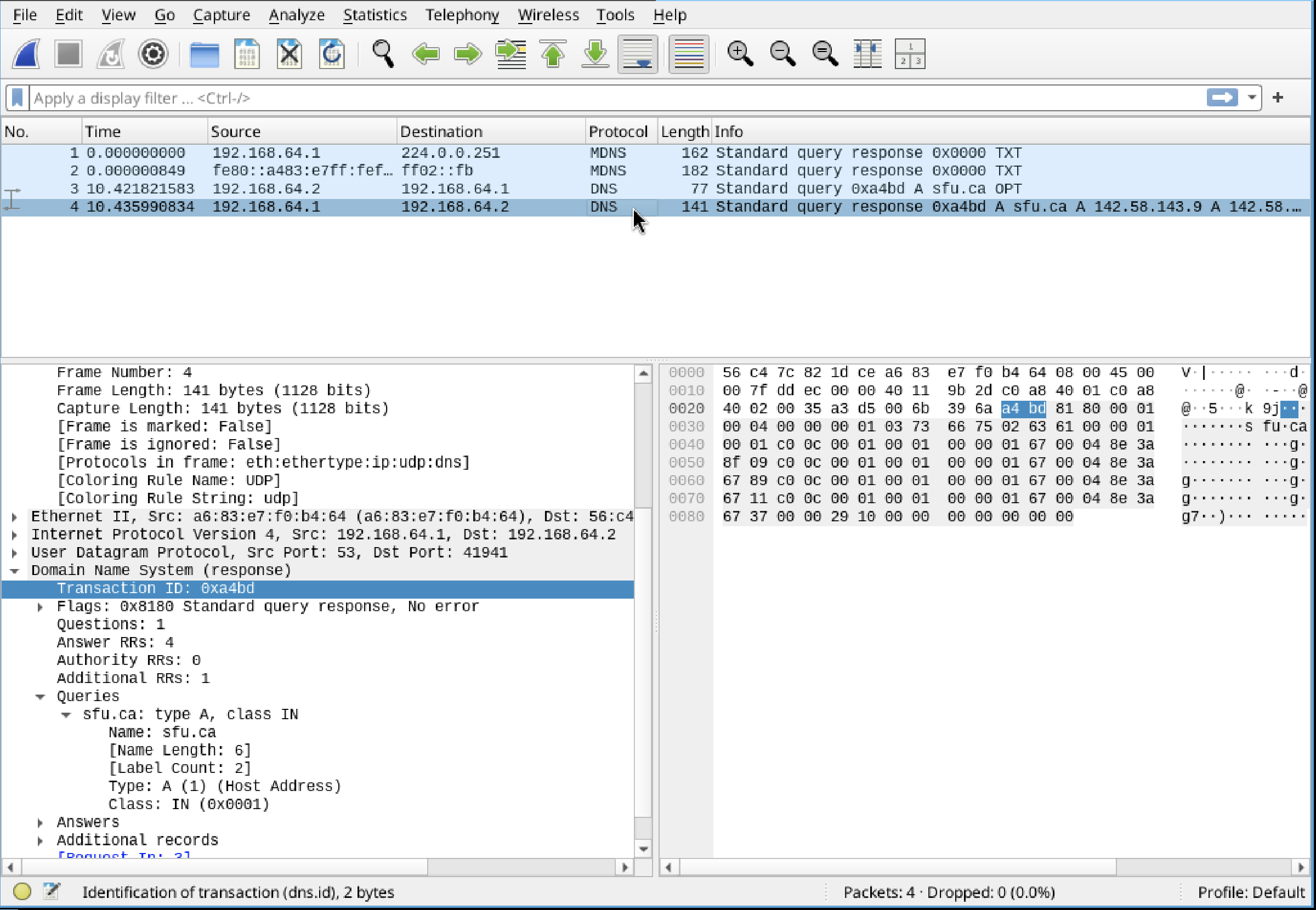The image size is (1316, 910).
Task: Expand Ethernet II protocol details
Action: [x=15, y=516]
